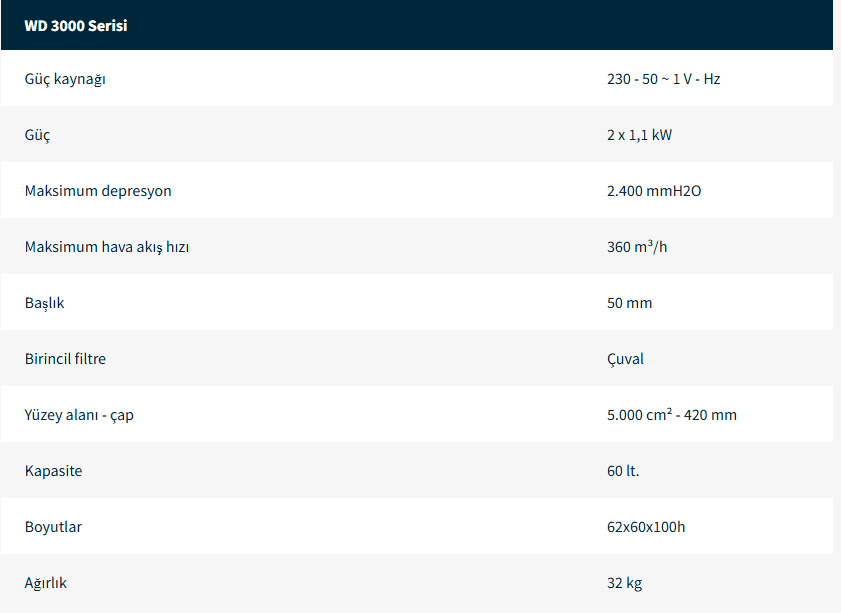The image size is (841, 613).
Task: Select the 'Güç' row label
Action: point(38,135)
